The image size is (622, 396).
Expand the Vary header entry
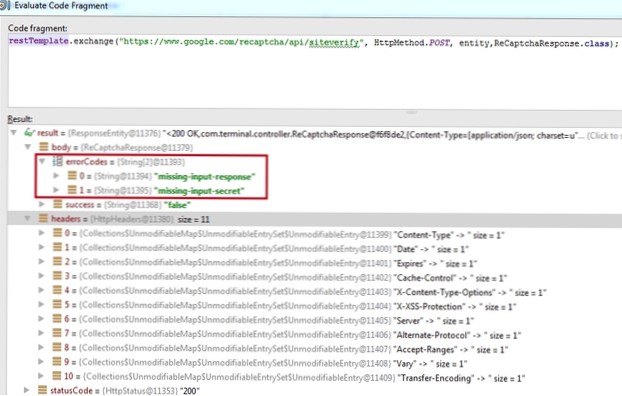[x=42, y=361]
